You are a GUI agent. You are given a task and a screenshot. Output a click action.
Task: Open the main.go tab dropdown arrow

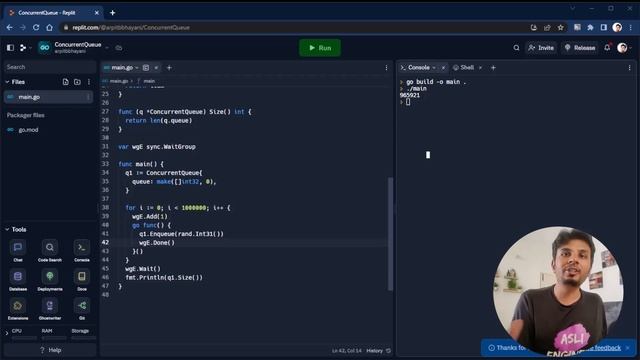coord(137,68)
